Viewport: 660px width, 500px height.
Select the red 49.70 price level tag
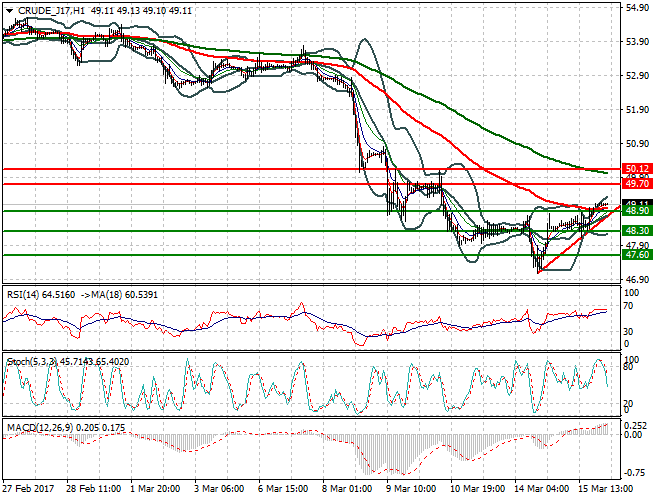click(637, 184)
